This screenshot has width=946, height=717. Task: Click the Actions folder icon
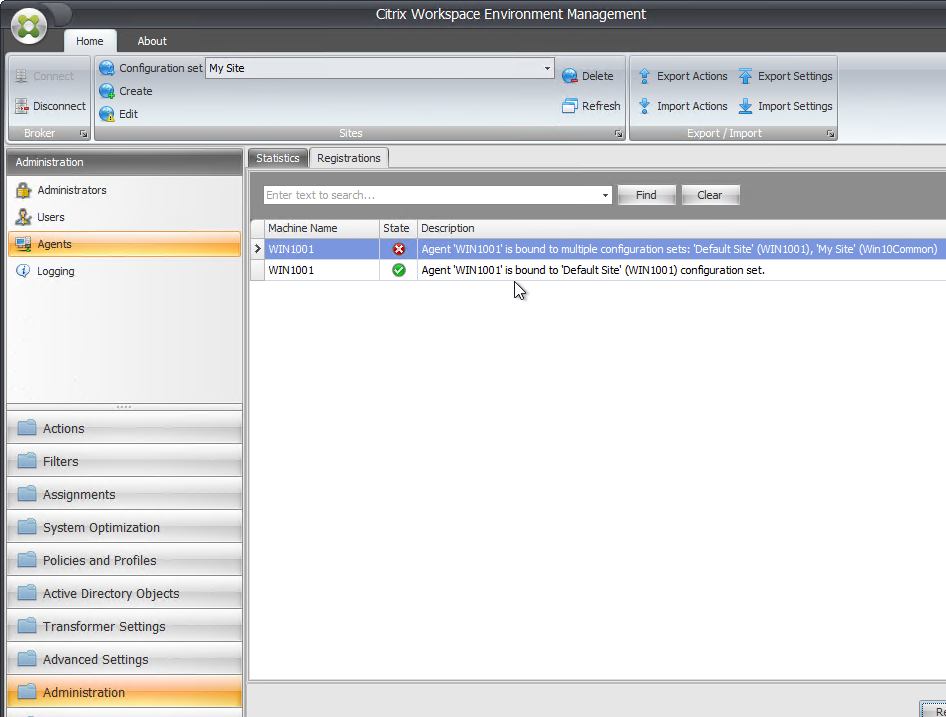click(27, 428)
